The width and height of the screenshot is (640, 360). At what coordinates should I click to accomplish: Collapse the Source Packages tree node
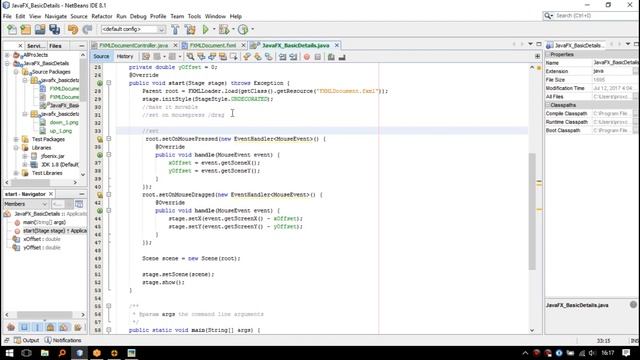[x=16, y=72]
